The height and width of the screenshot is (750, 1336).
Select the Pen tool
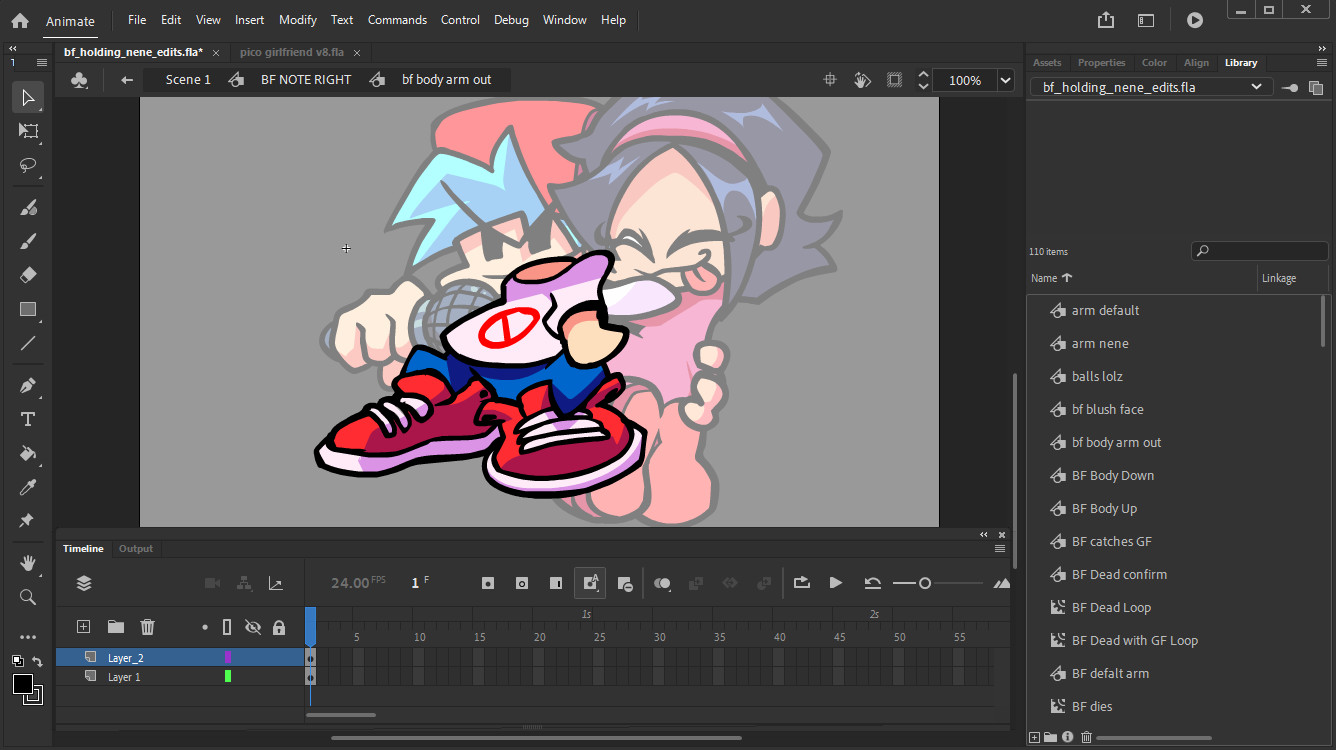tap(28, 386)
